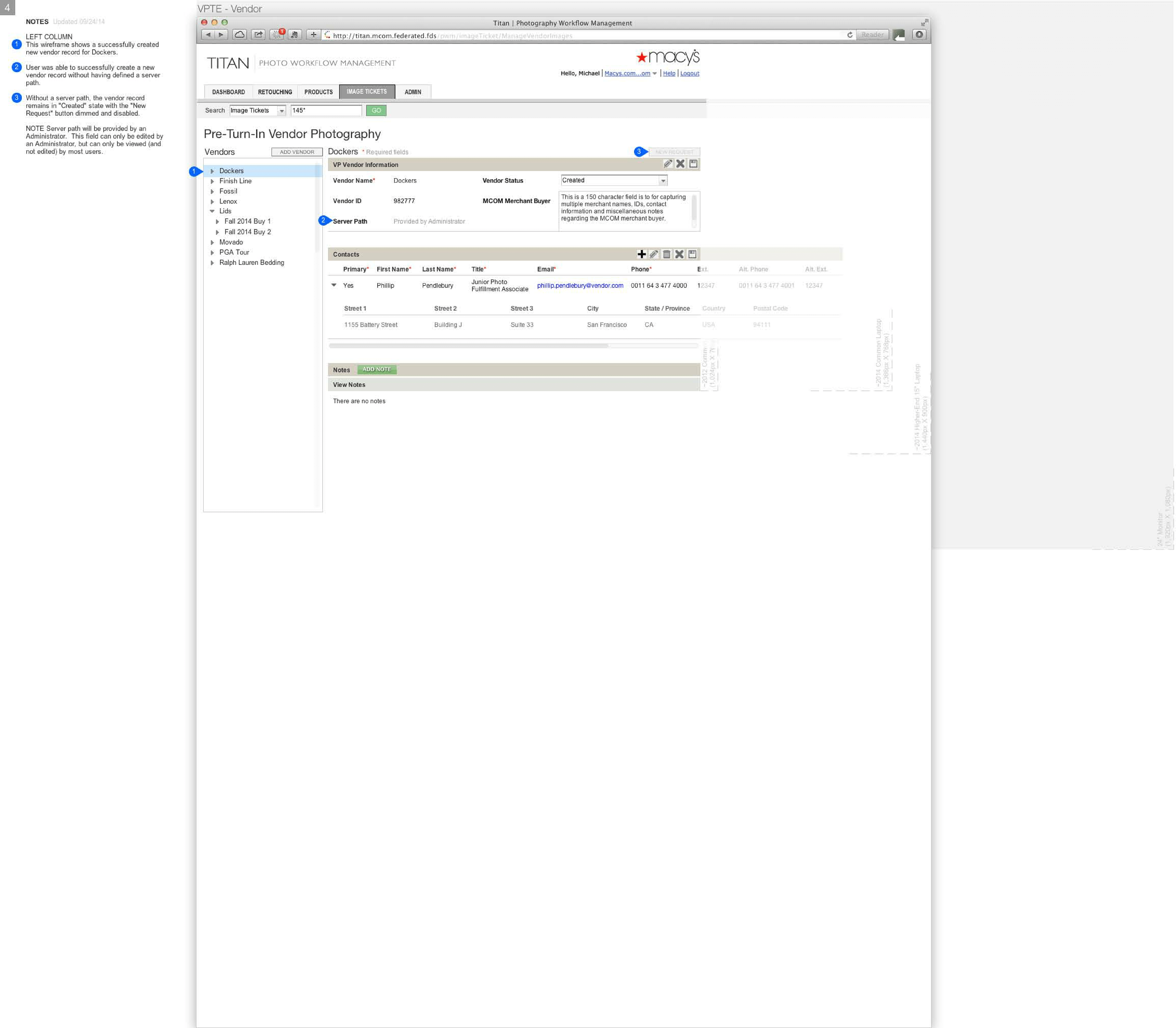Click the Contacts delete trash icon
1176x1028 pixels.
pos(667,254)
